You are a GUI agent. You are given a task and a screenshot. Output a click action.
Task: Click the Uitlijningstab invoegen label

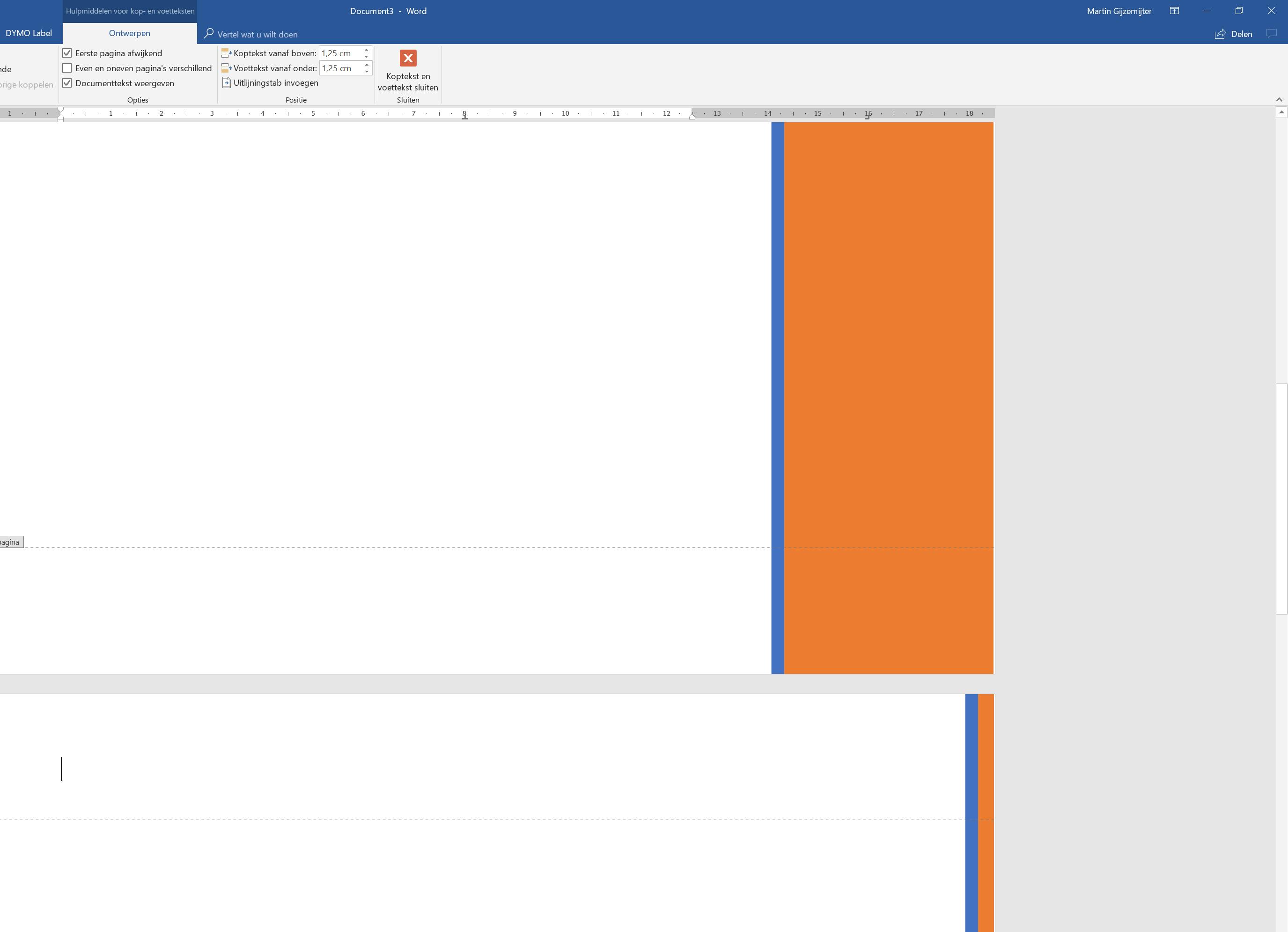275,83
